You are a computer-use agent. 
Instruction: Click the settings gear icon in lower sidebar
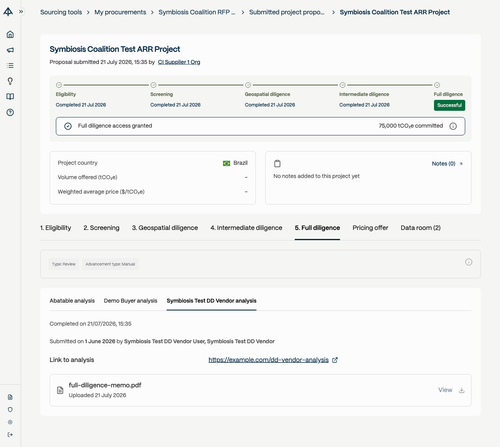point(10,422)
